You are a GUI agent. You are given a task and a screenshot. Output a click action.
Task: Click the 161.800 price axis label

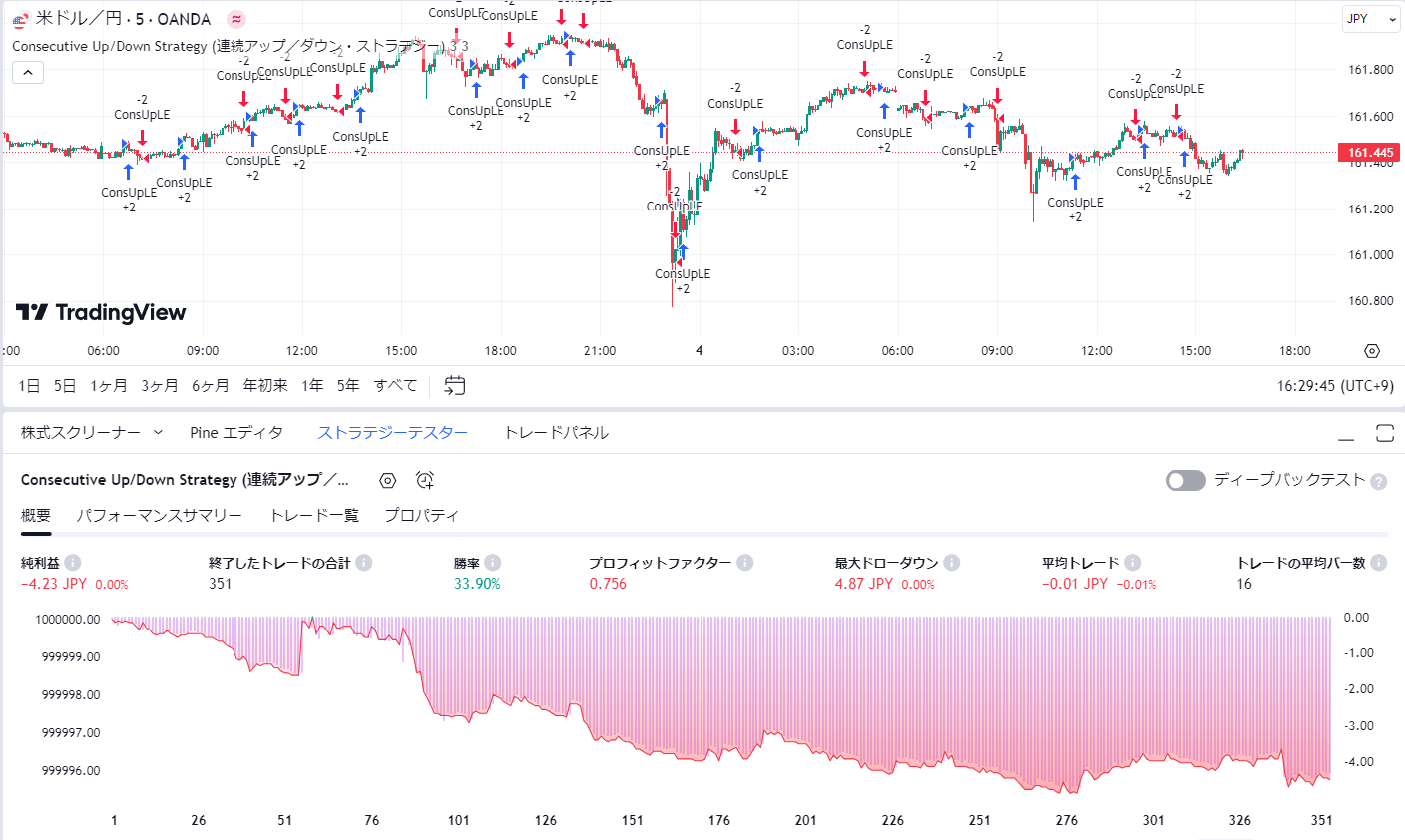(x=1370, y=70)
